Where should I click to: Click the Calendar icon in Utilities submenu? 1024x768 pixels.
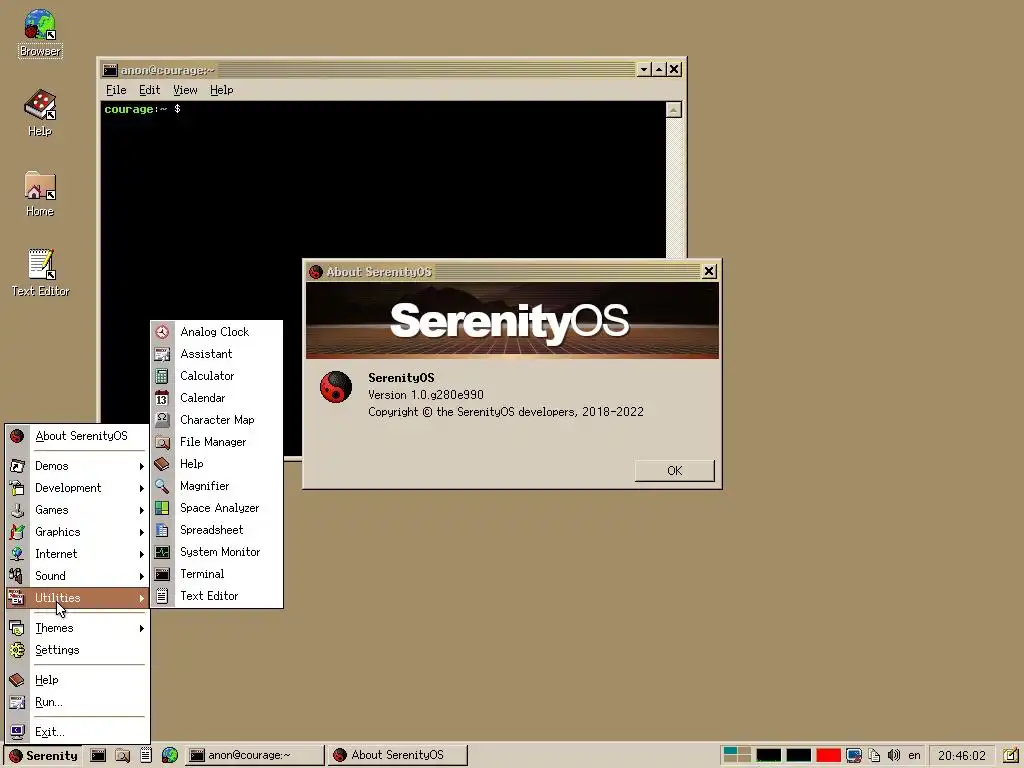(162, 398)
